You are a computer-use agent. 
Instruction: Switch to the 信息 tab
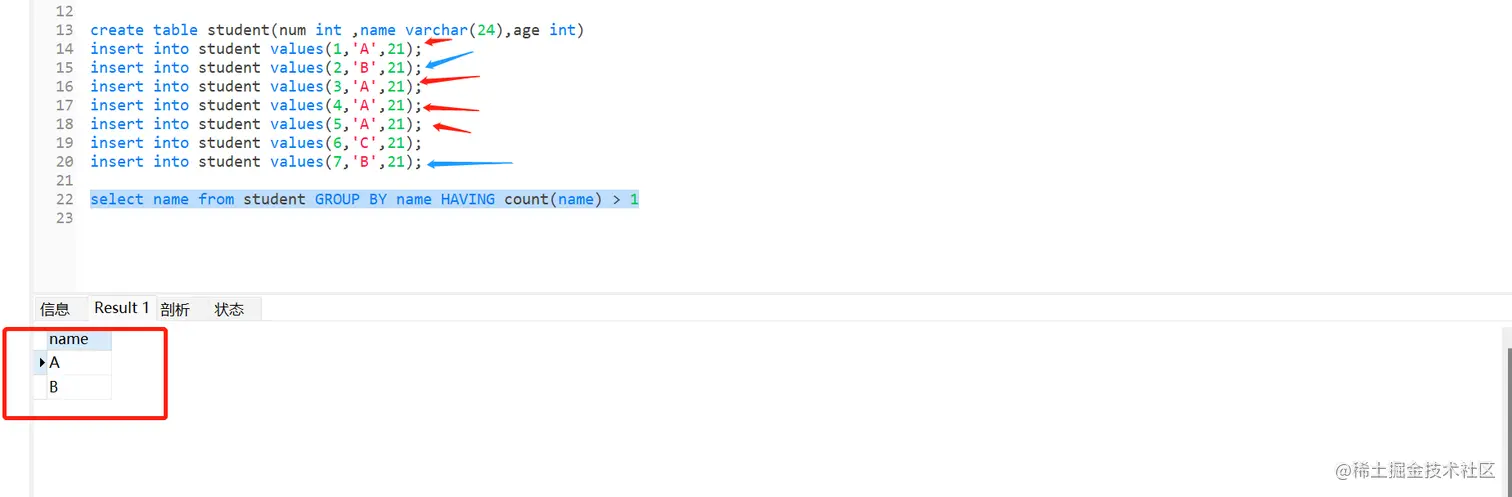(x=55, y=309)
